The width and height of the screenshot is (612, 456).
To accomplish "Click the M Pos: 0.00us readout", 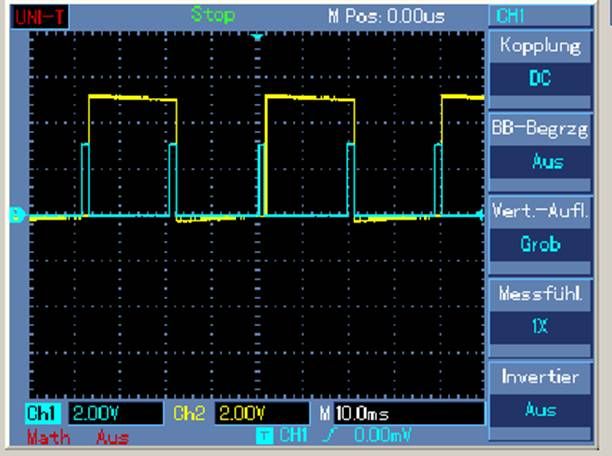I will (386, 16).
